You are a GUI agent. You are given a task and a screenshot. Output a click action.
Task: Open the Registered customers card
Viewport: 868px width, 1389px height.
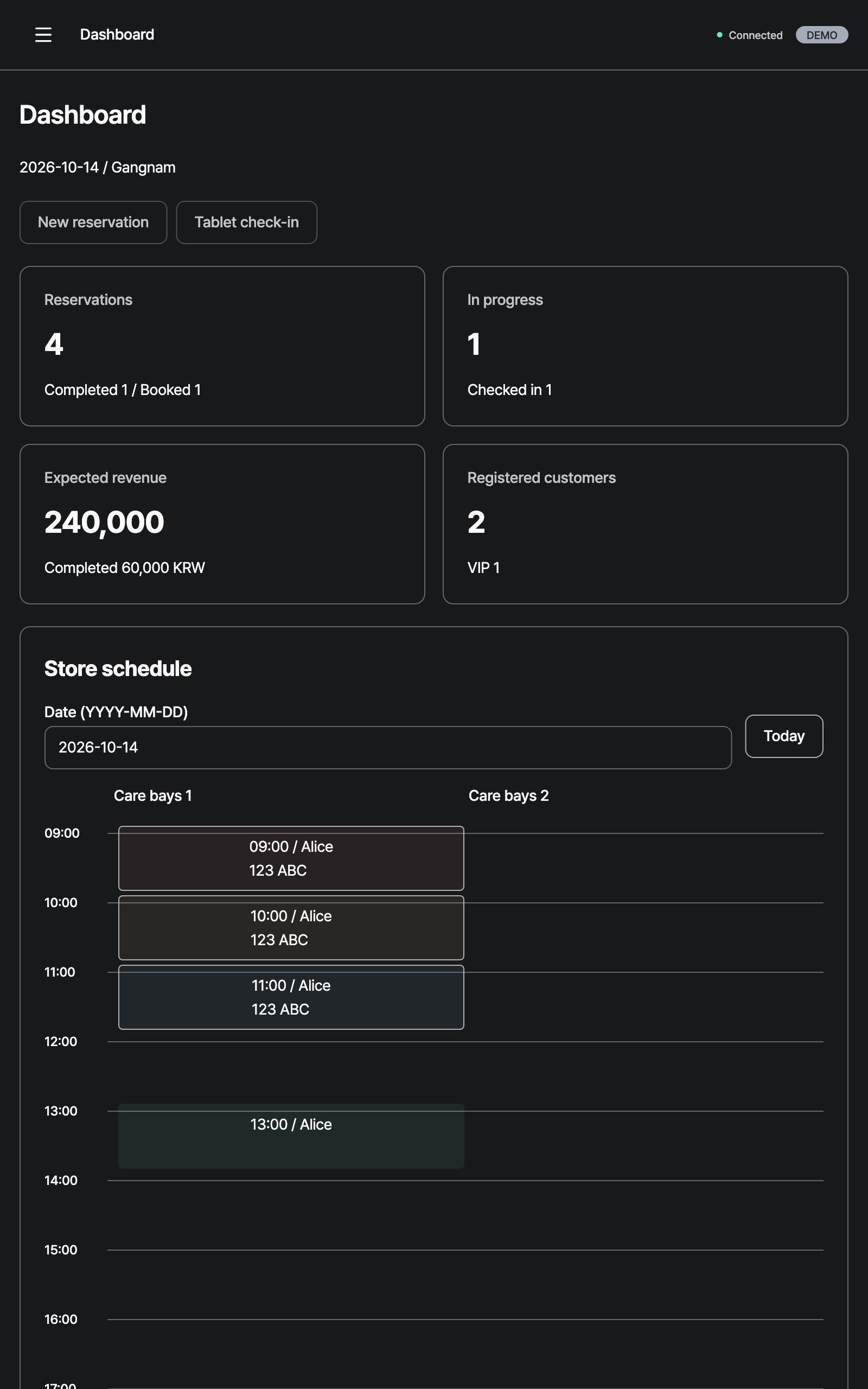click(645, 524)
